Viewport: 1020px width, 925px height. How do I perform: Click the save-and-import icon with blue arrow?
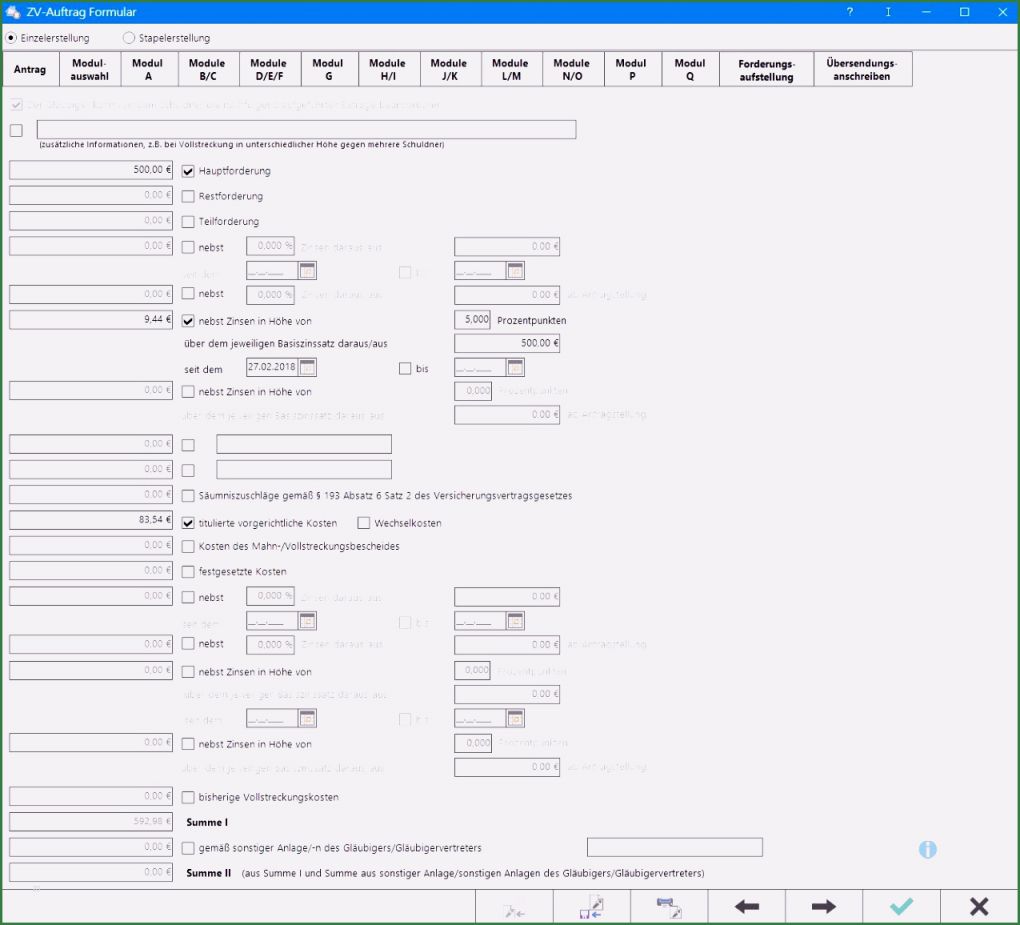point(591,906)
